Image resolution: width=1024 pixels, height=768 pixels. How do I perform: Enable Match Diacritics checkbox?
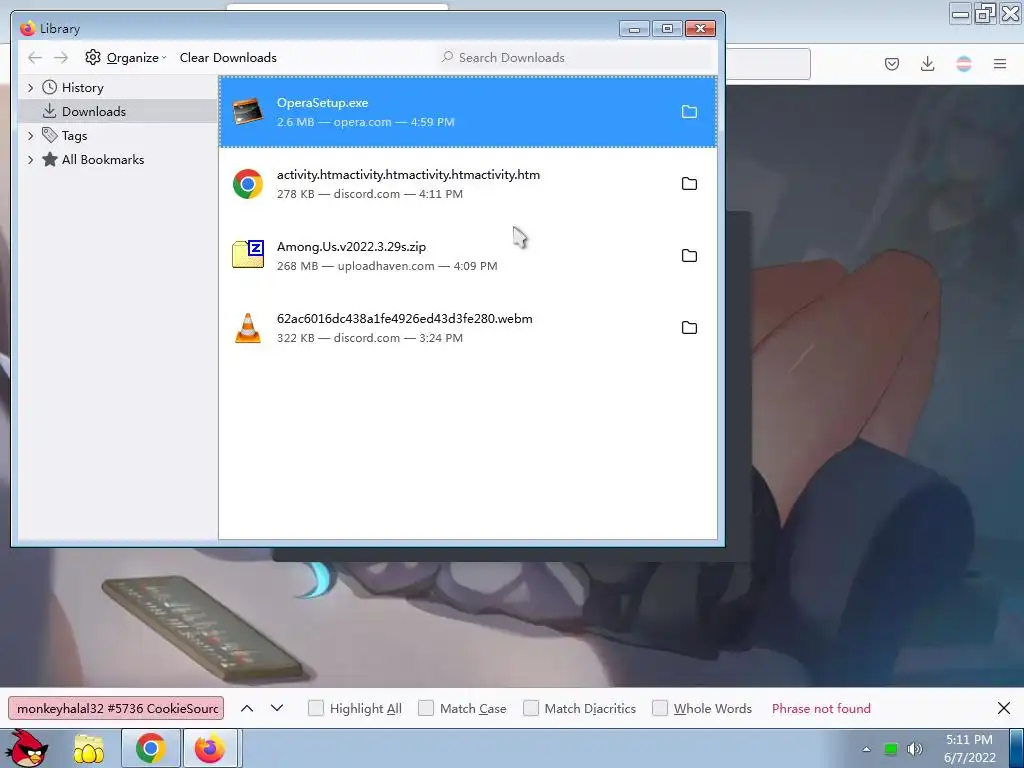click(531, 709)
